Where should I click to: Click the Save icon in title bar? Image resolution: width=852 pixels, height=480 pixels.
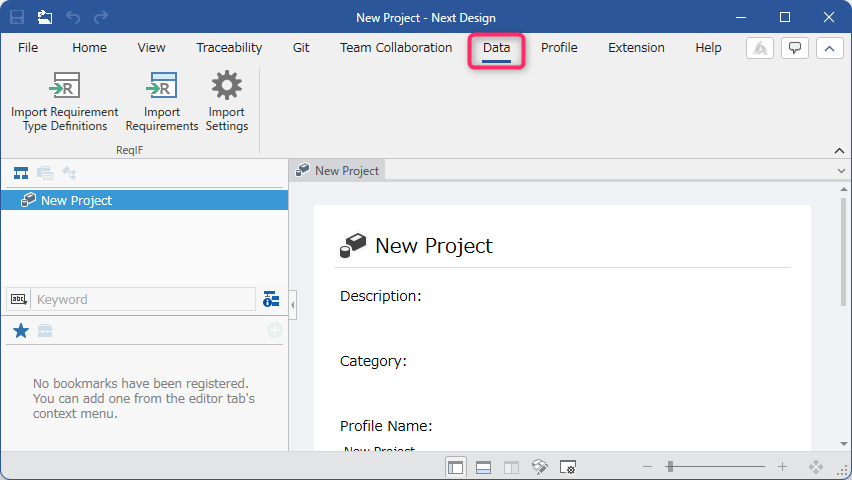(17, 17)
